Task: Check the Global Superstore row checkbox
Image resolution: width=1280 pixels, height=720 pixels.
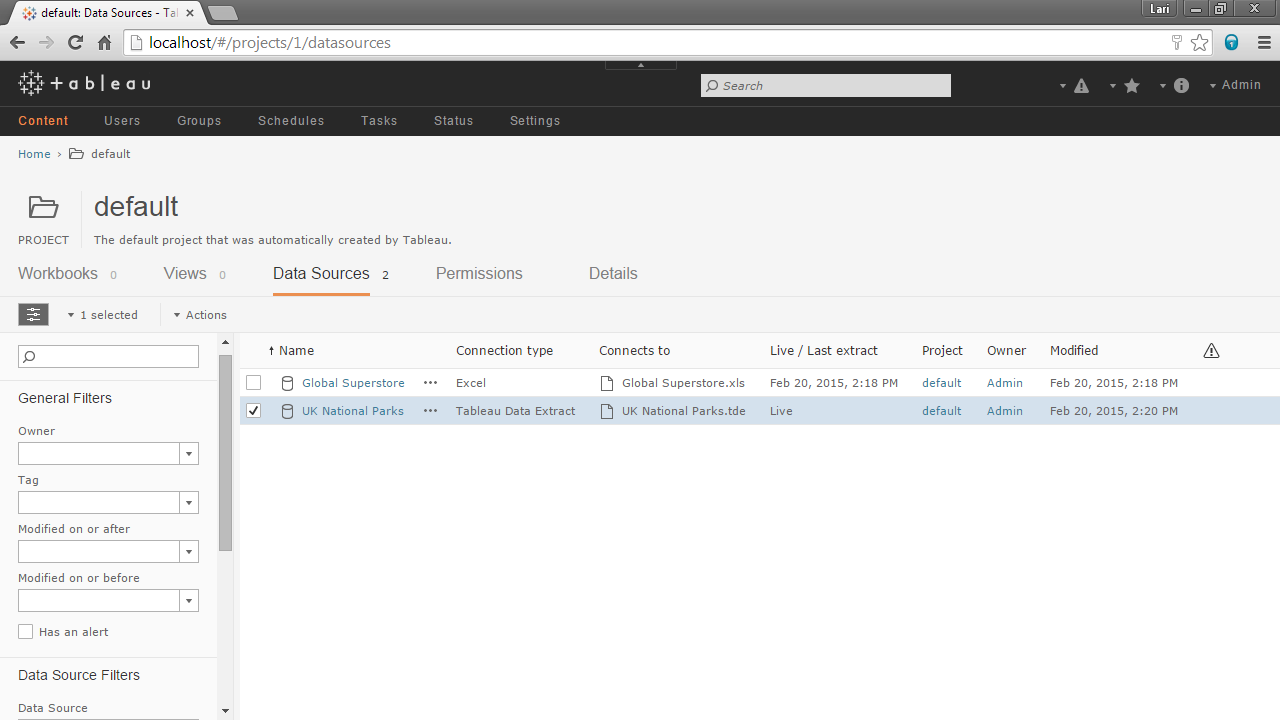Action: tap(254, 383)
